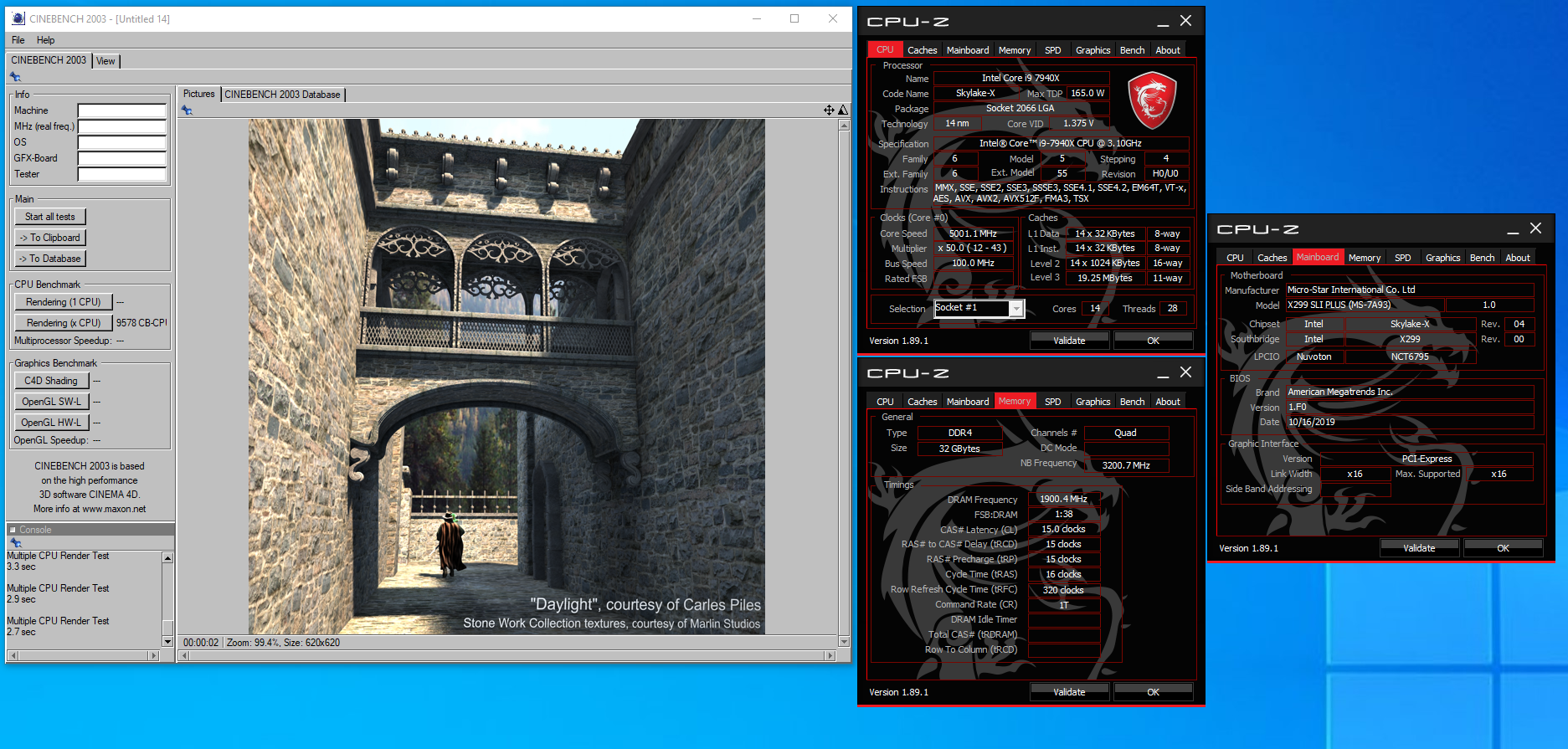Click the 9578 CB-CPU score text
Screen dimensions: 1568x749
(x=141, y=323)
